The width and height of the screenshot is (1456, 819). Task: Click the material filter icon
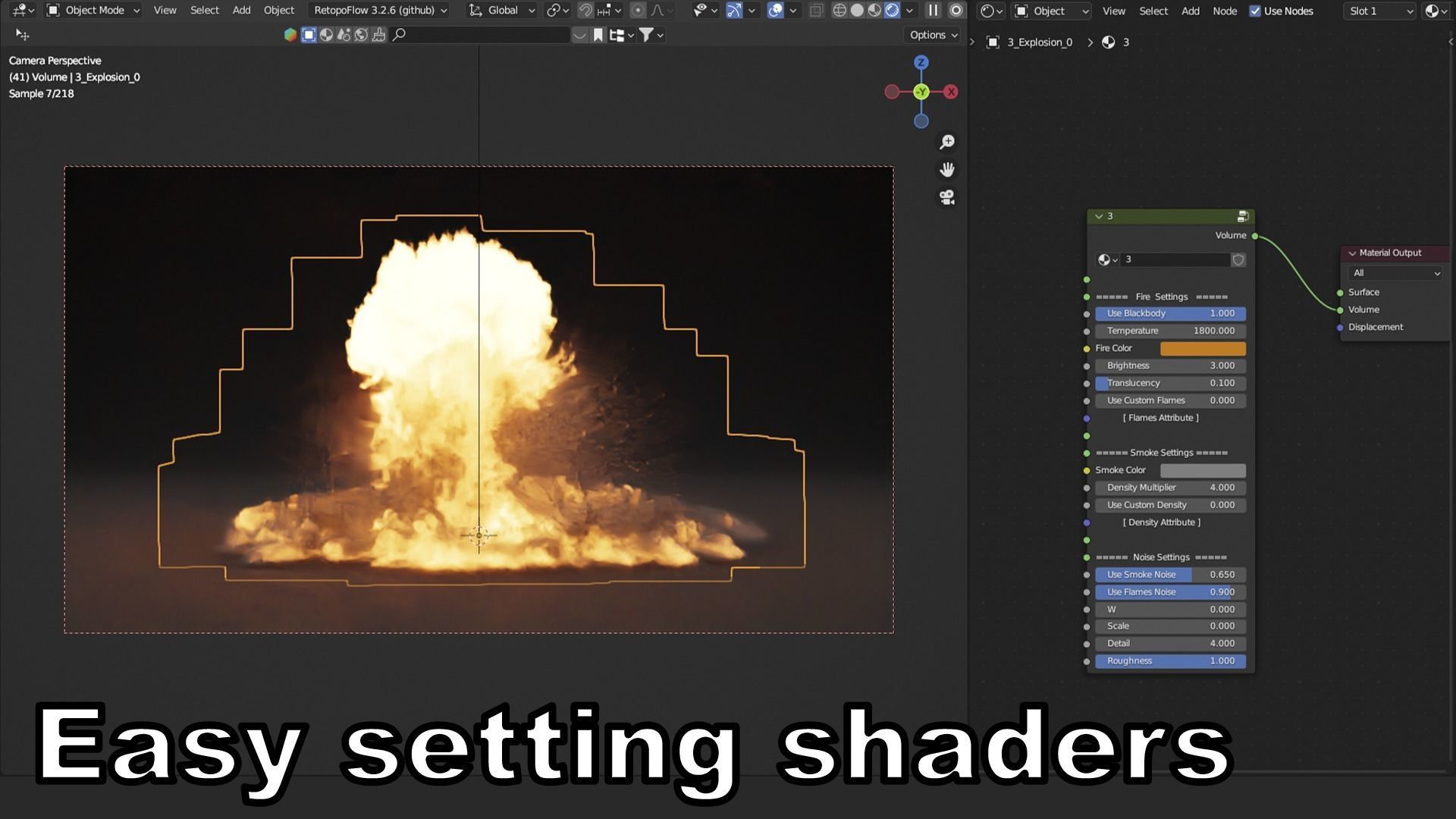(326, 35)
